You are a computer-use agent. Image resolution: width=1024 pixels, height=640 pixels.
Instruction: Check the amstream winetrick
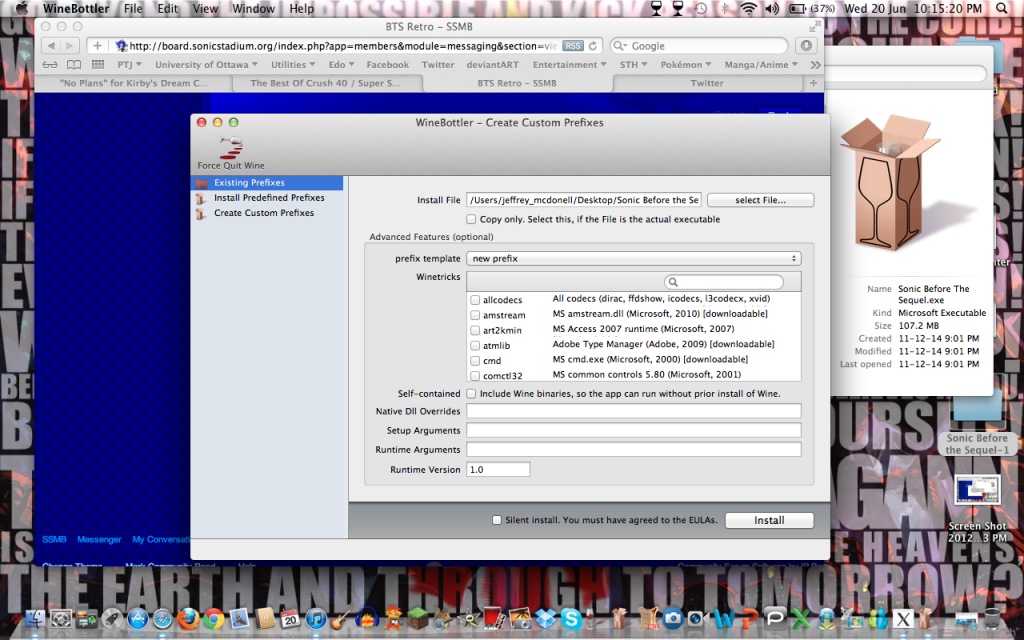(475, 315)
